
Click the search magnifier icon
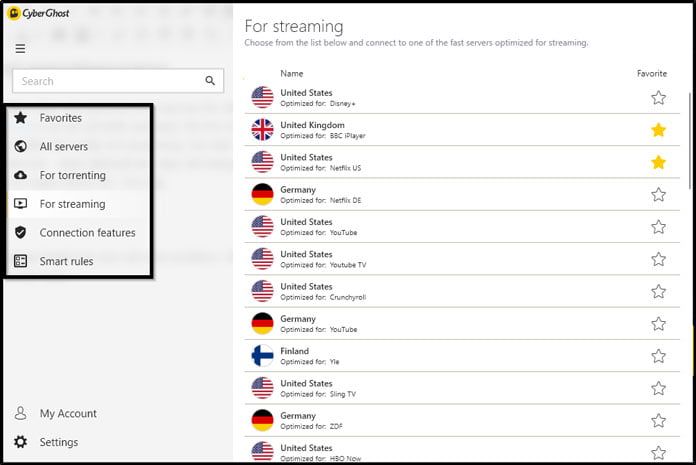pyautogui.click(x=210, y=80)
